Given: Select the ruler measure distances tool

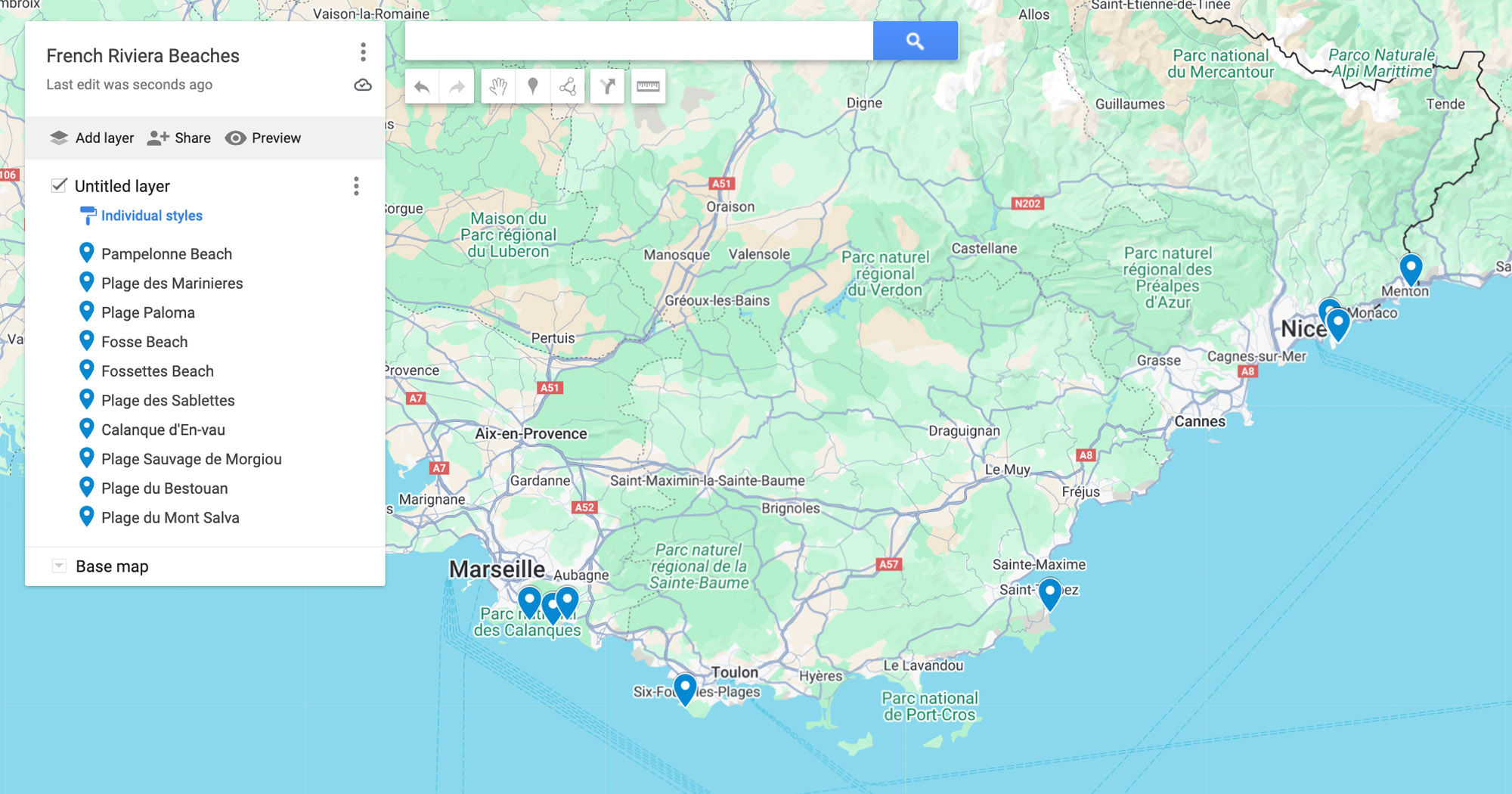Looking at the screenshot, I should (648, 87).
